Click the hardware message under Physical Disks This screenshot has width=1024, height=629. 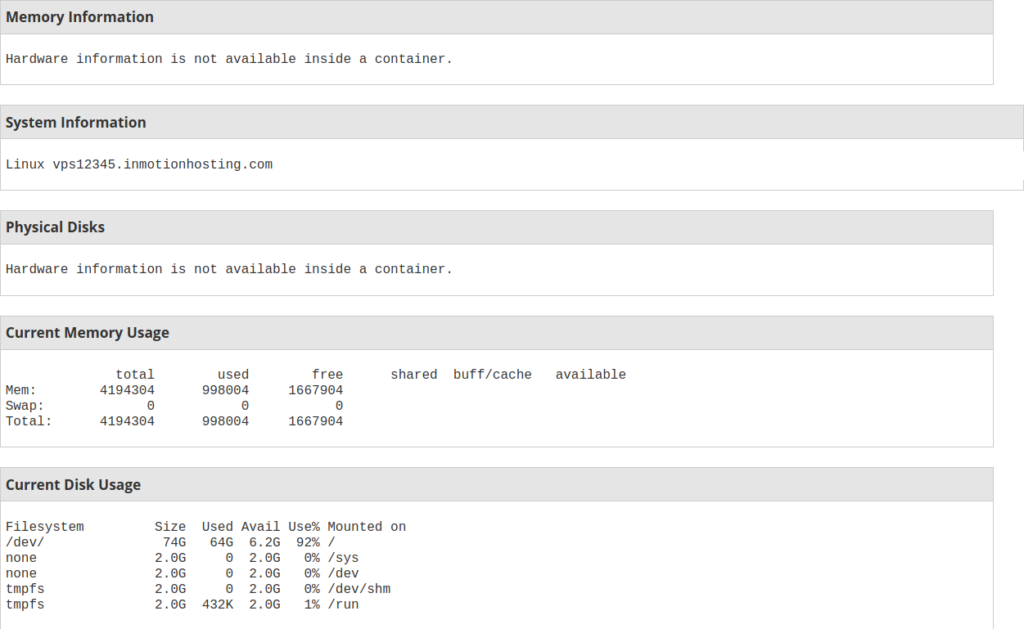(229, 269)
